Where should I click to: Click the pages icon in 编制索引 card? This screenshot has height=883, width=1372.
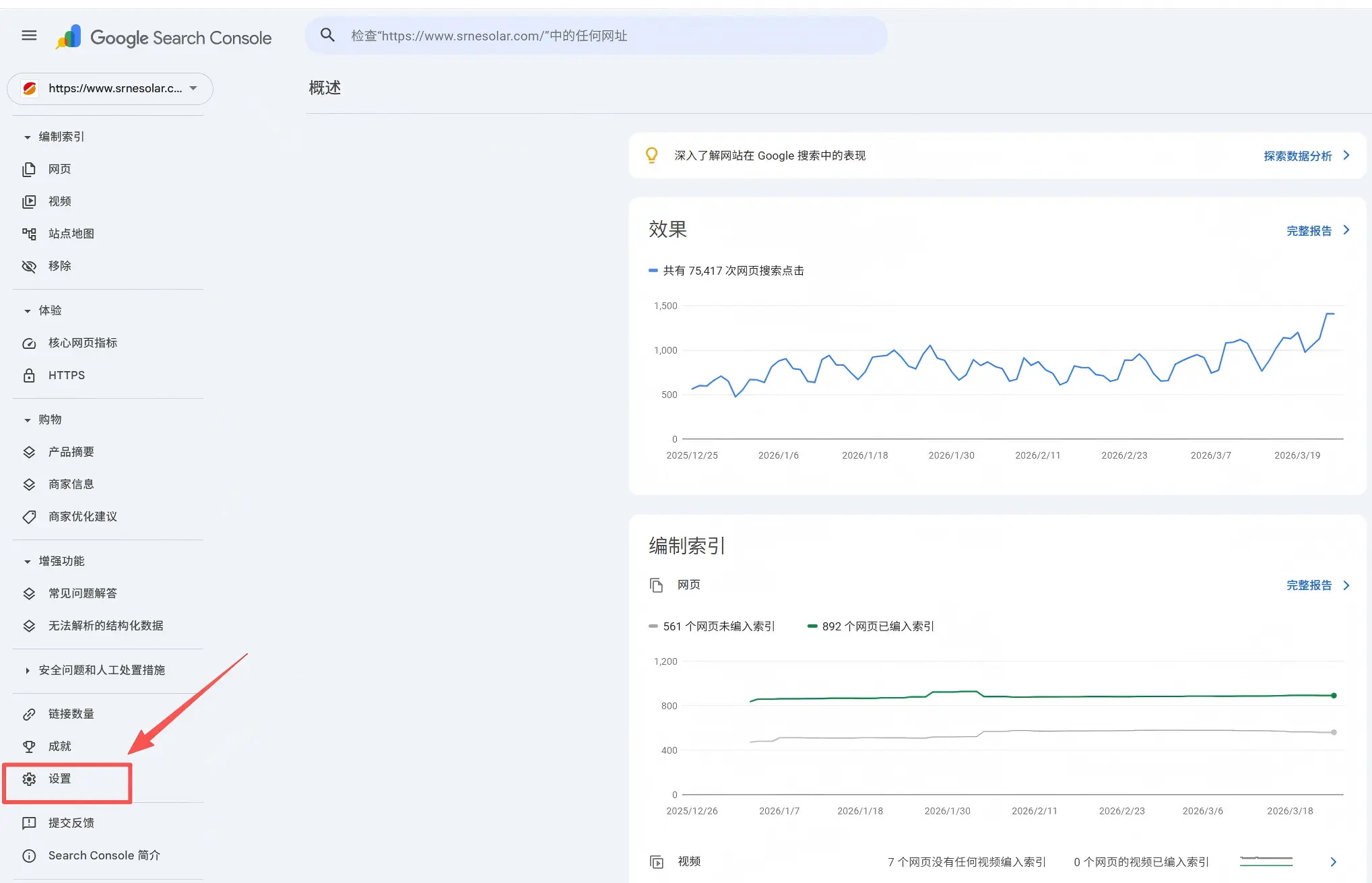click(656, 585)
